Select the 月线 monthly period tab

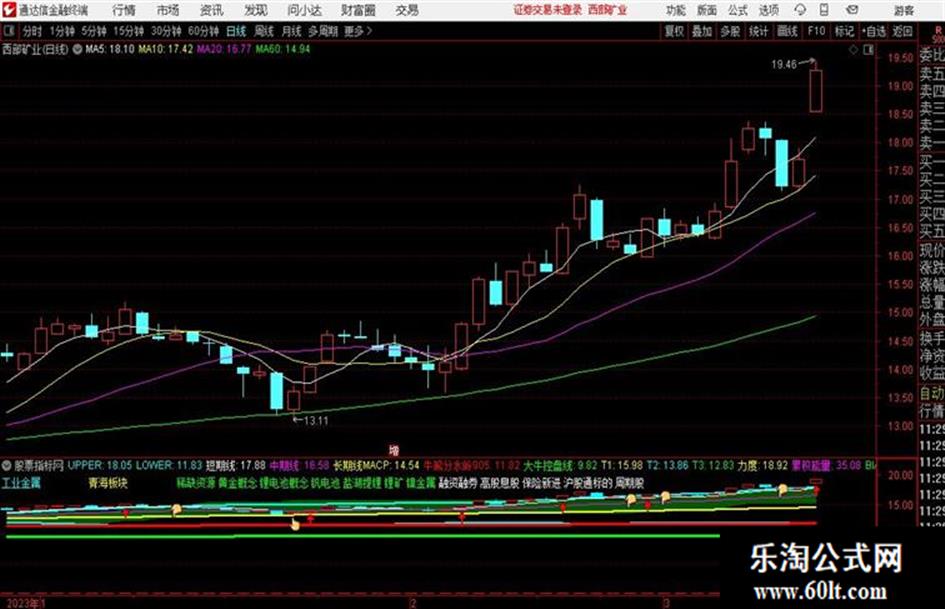pyautogui.click(x=292, y=31)
